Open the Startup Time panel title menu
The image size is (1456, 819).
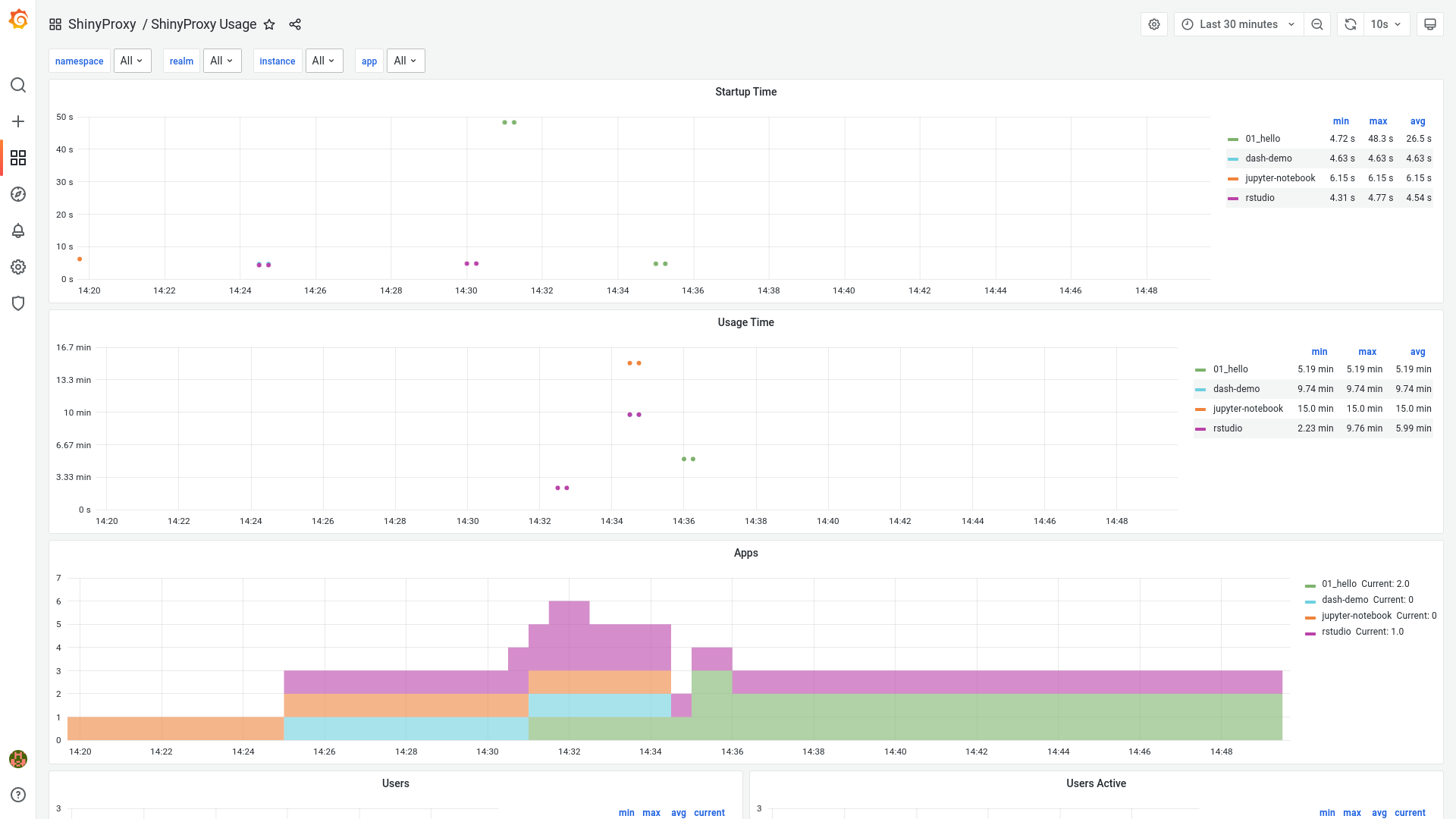pyautogui.click(x=745, y=92)
